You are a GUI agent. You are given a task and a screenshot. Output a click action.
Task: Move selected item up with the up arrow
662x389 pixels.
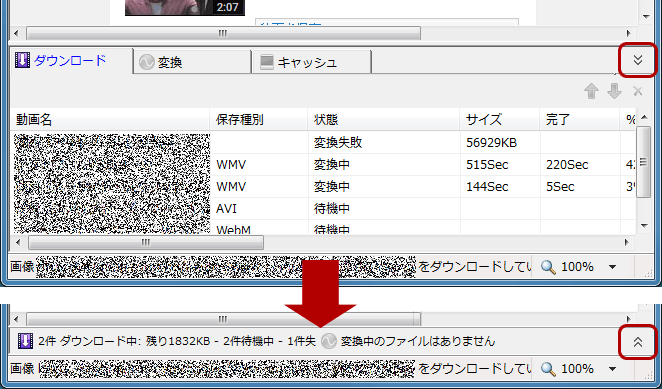tap(591, 91)
